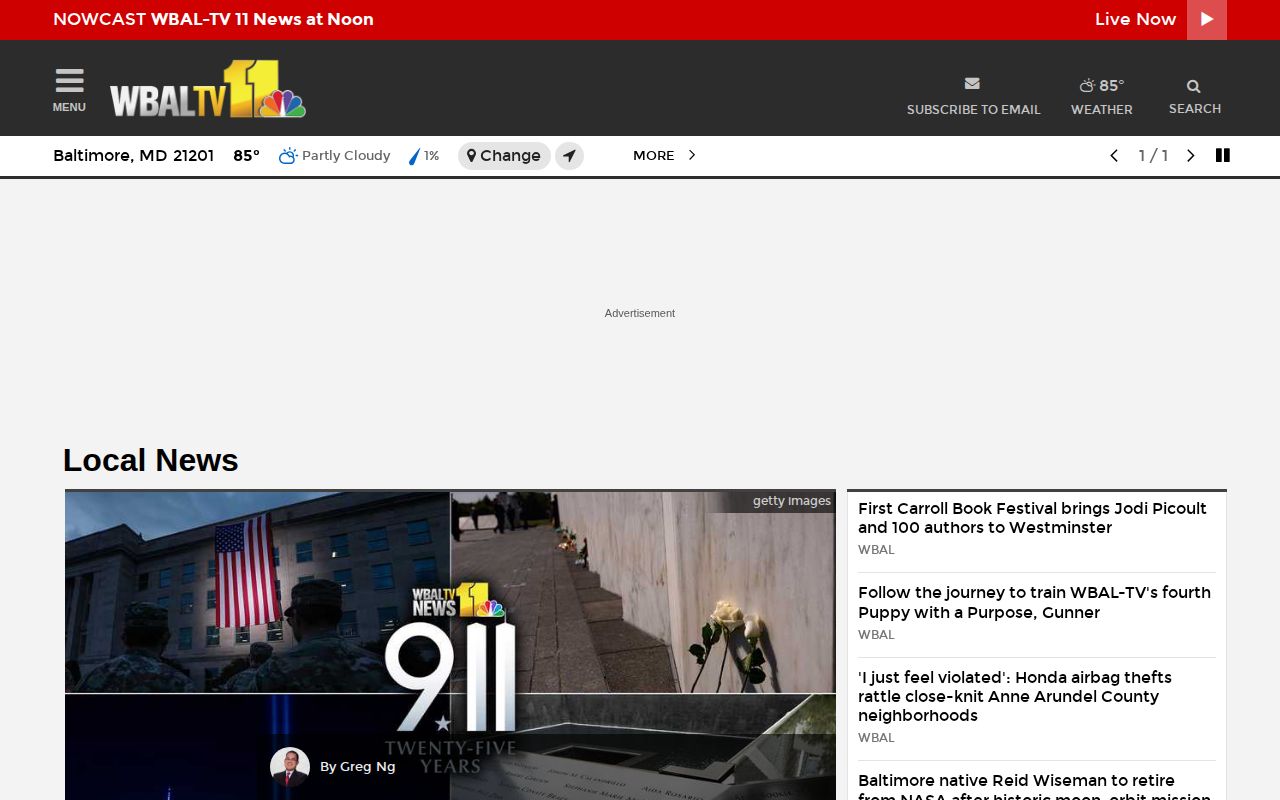Read First Carroll Book Festival article
This screenshot has width=1280, height=800.
[x=1032, y=518]
